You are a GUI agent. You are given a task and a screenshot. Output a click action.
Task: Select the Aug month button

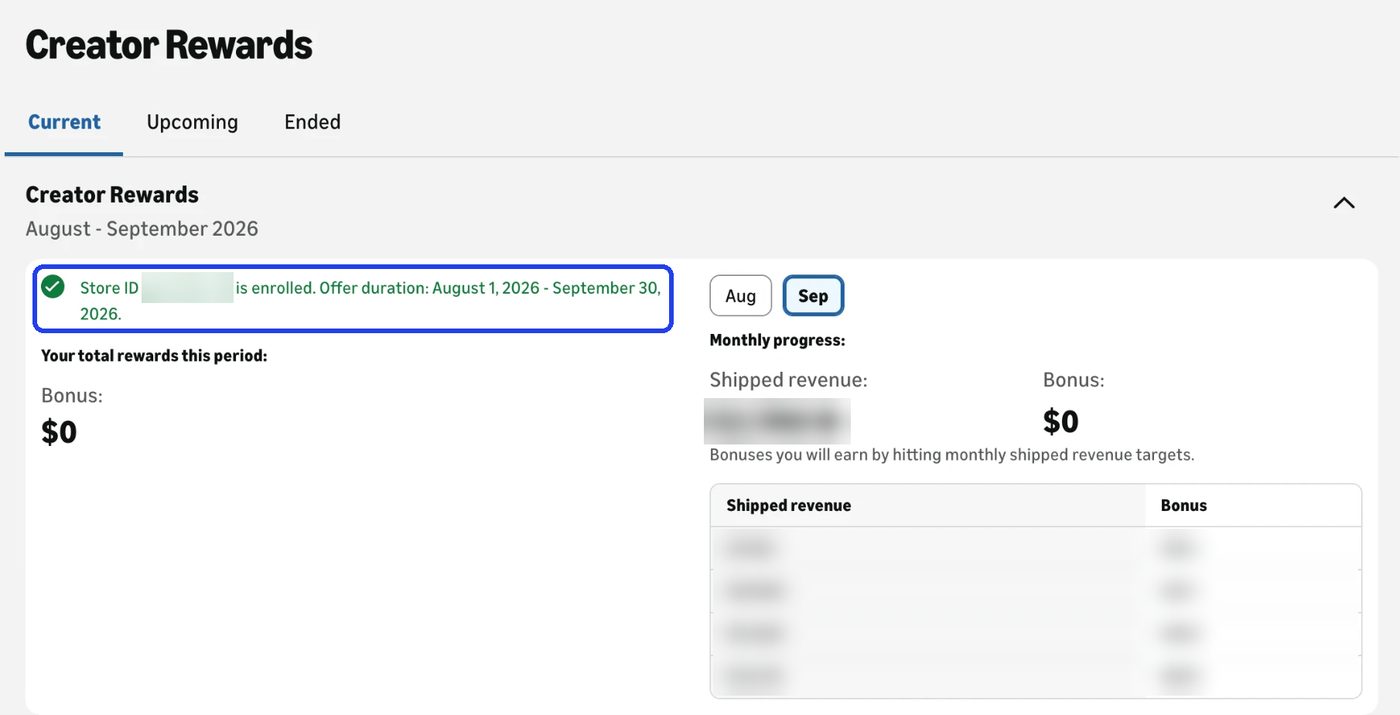coord(741,296)
